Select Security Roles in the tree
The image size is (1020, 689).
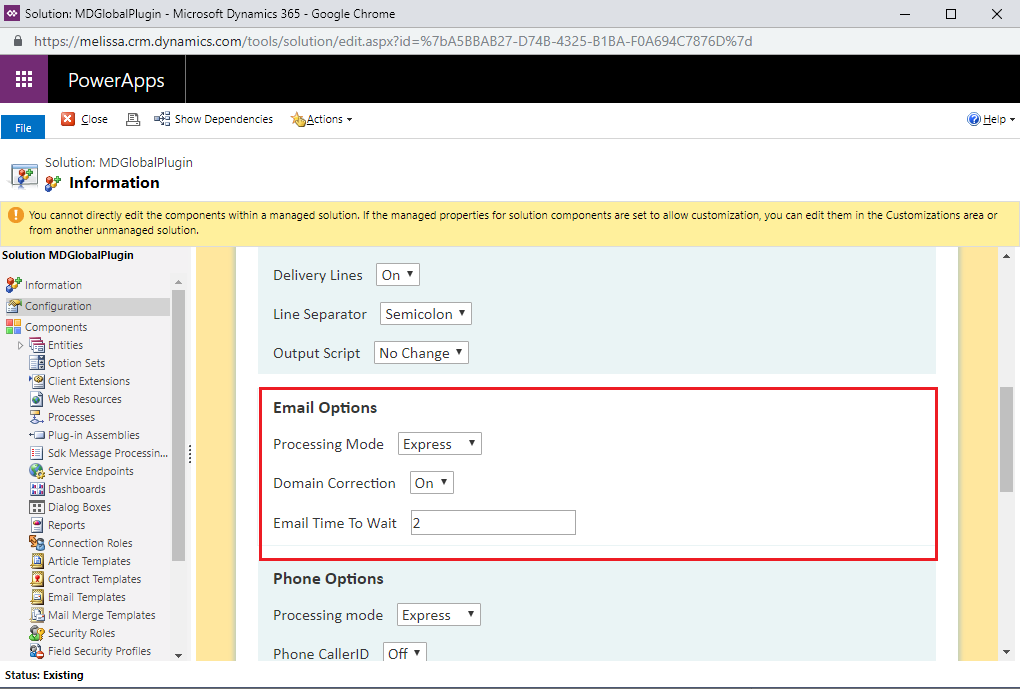click(x=81, y=633)
